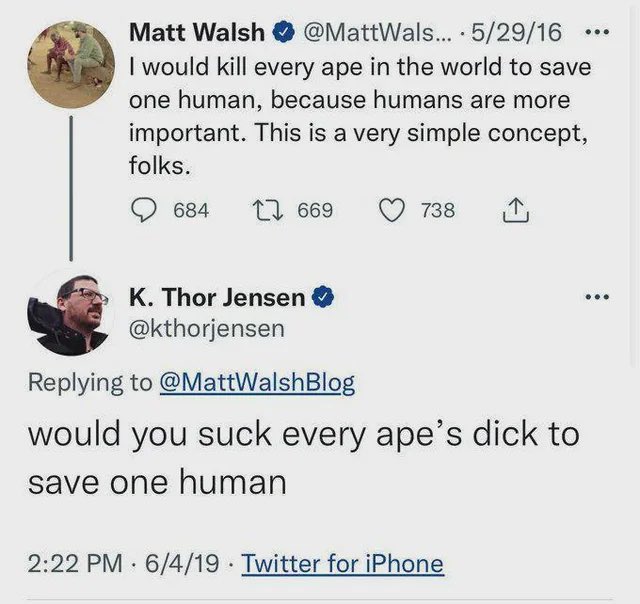Image resolution: width=640 pixels, height=604 pixels.
Task: Click K. Thor Jensen's verified badge
Action: [323, 297]
